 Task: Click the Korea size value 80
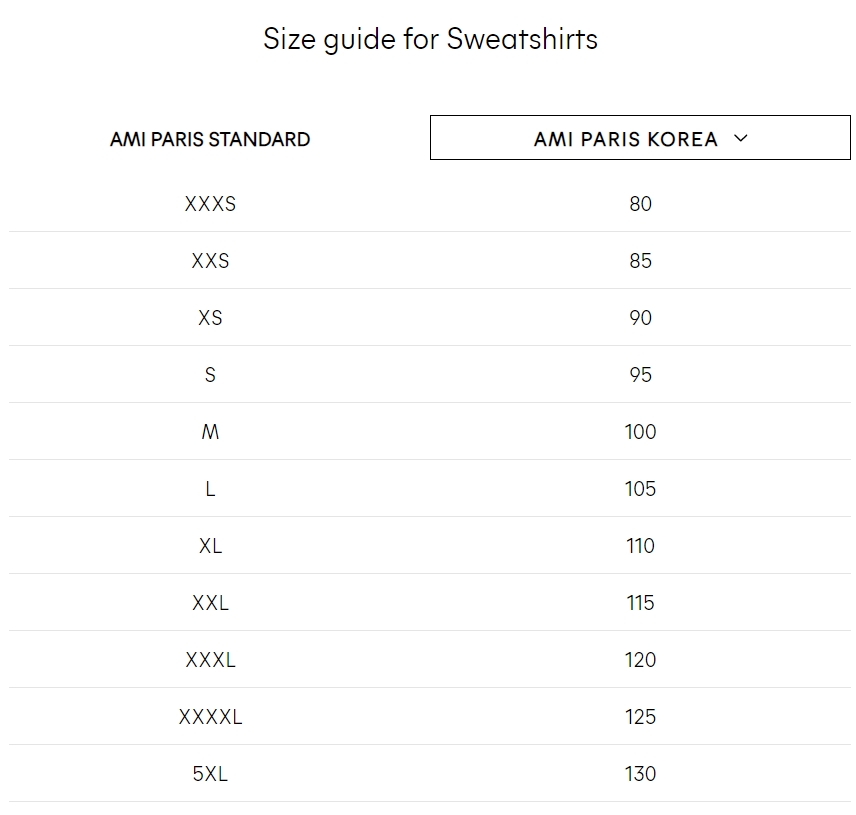[640, 204]
